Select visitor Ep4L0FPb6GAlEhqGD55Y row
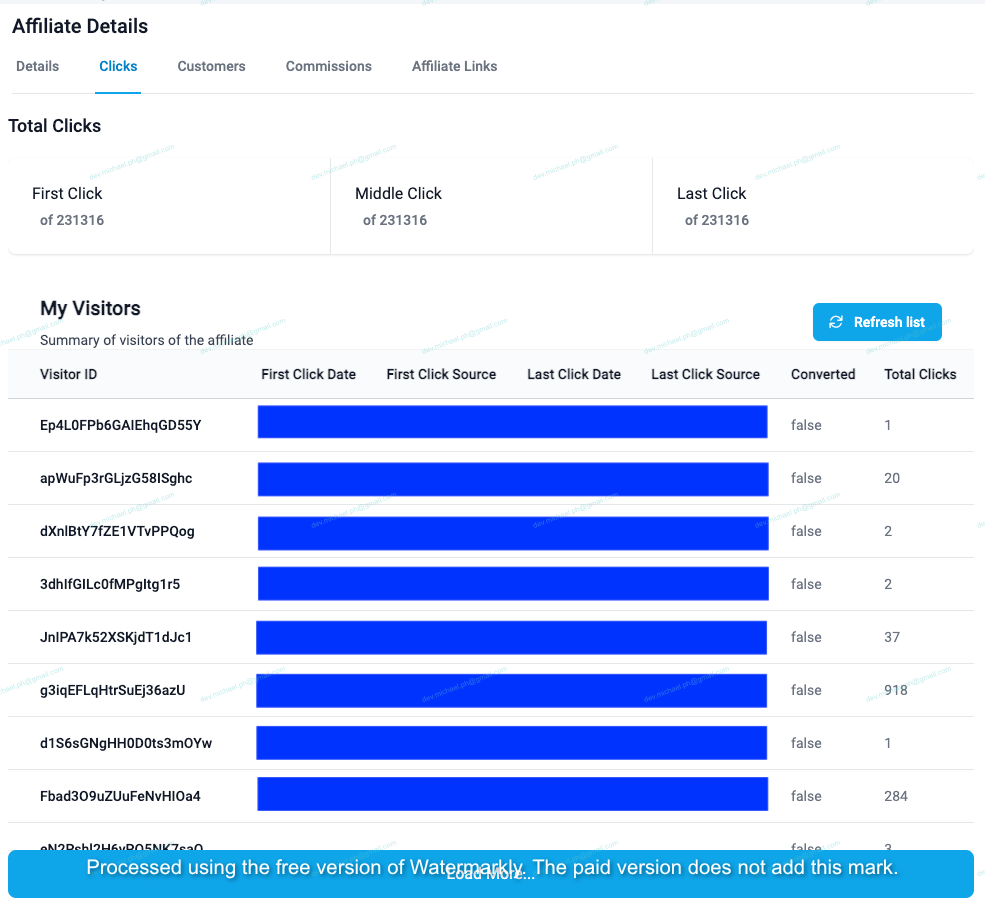This screenshot has height=901, width=985. click(x=120, y=425)
